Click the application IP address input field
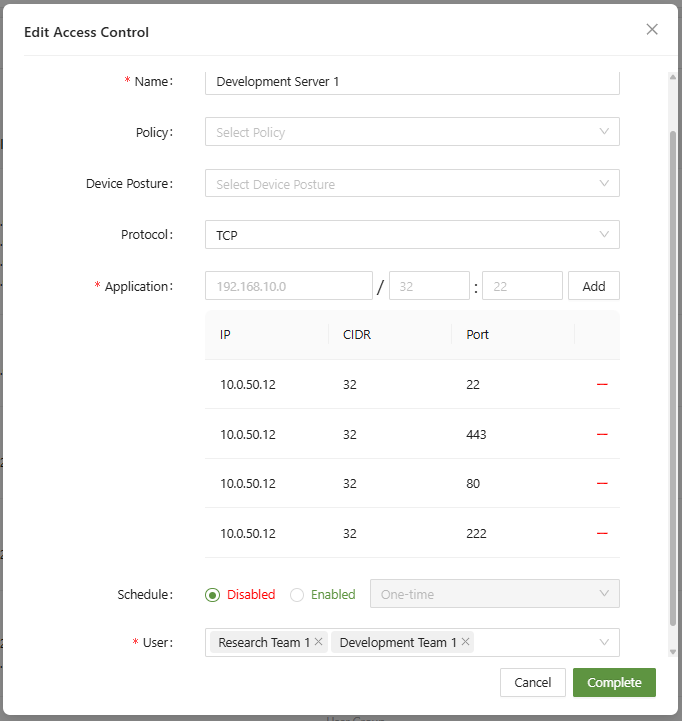 tap(288, 286)
